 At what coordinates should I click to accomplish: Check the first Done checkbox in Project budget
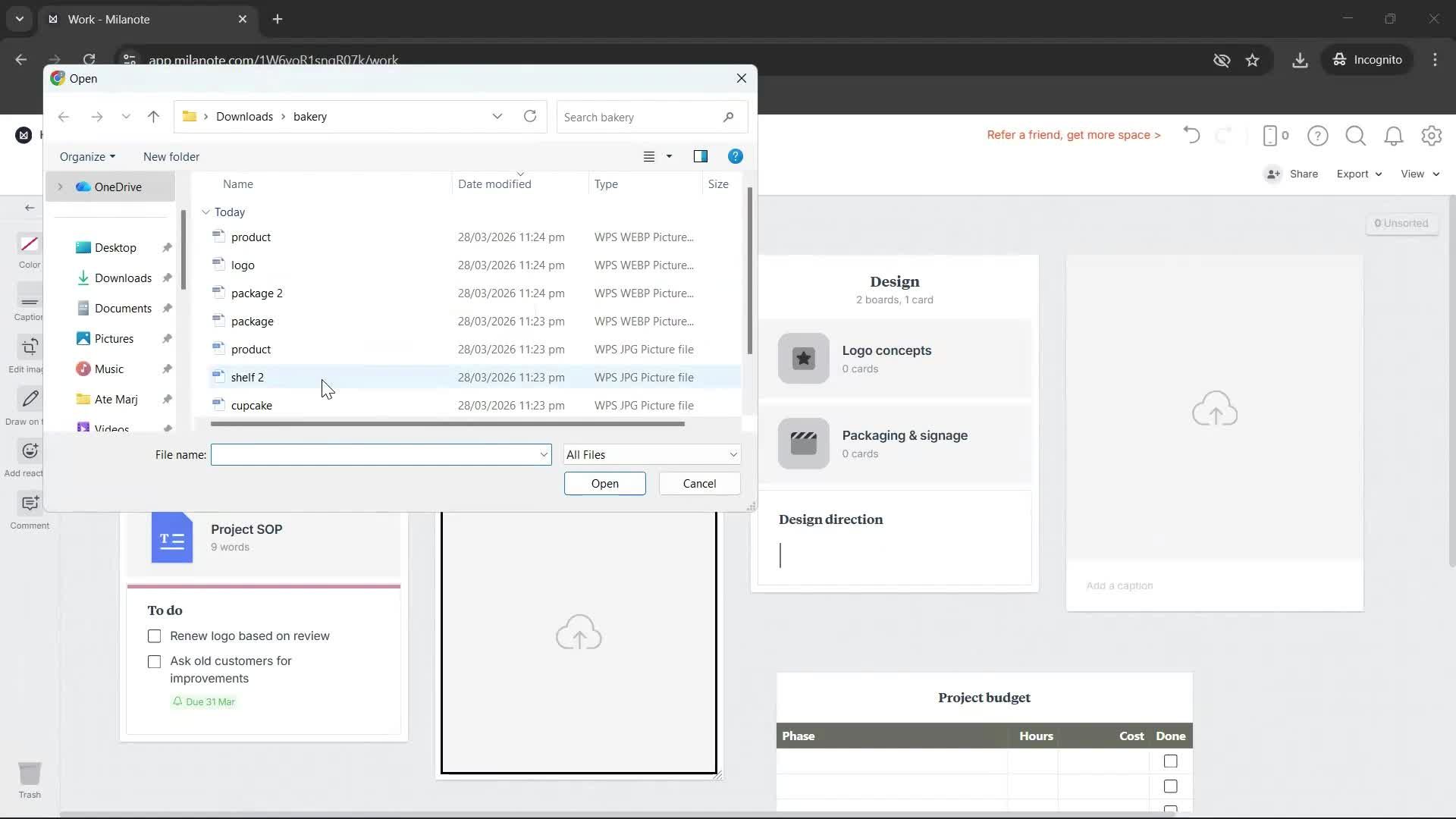1170,761
